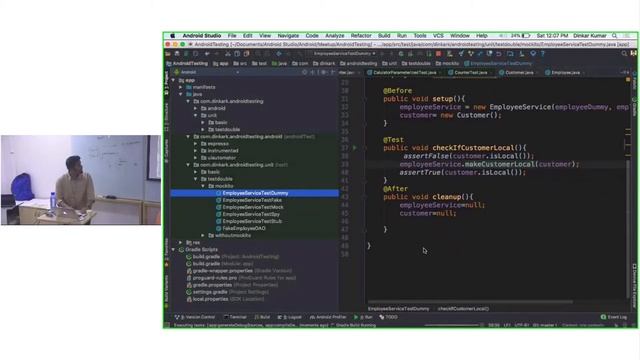Expand the withoutmockito package
Viewport: 640px width, 360px height.
tap(203, 235)
